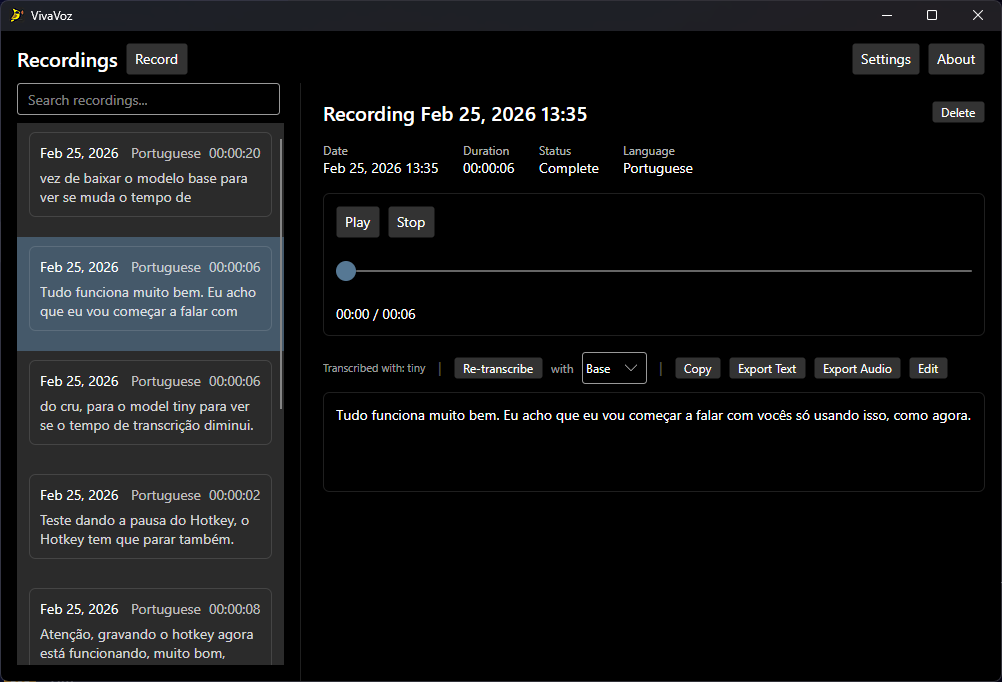The width and height of the screenshot is (1002, 682).
Task: Re-transcribe the recording
Action: click(498, 368)
